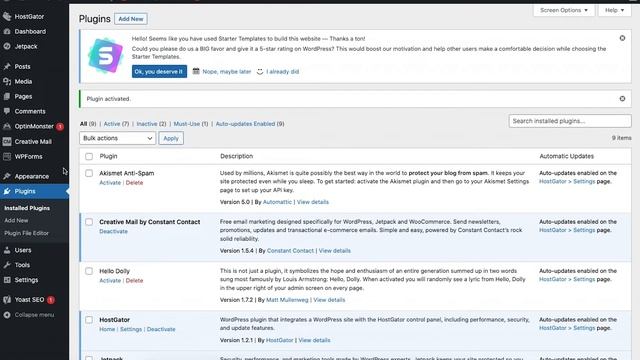The image size is (640, 360).
Task: Delete the Hello Dolly plugin
Action: coord(134,280)
